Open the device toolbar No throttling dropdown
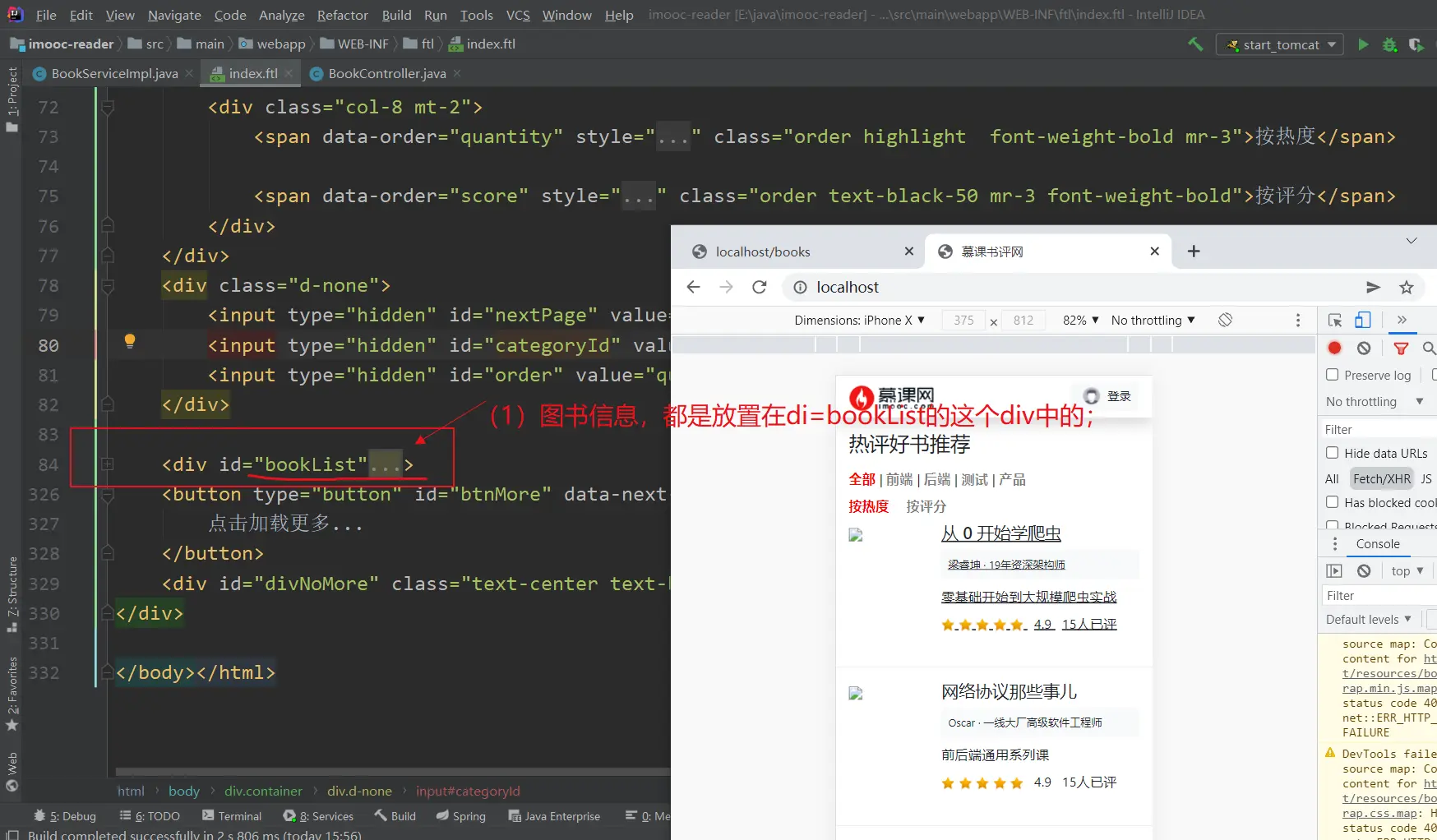This screenshot has height=840, width=1437. pos(1153,320)
